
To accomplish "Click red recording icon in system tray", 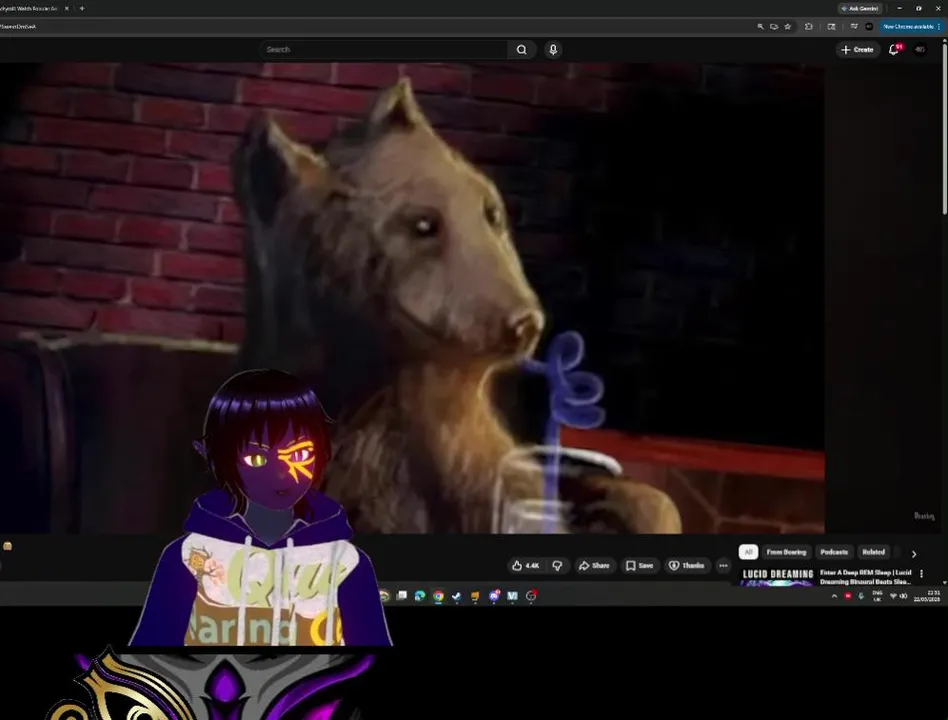I will 848,596.
